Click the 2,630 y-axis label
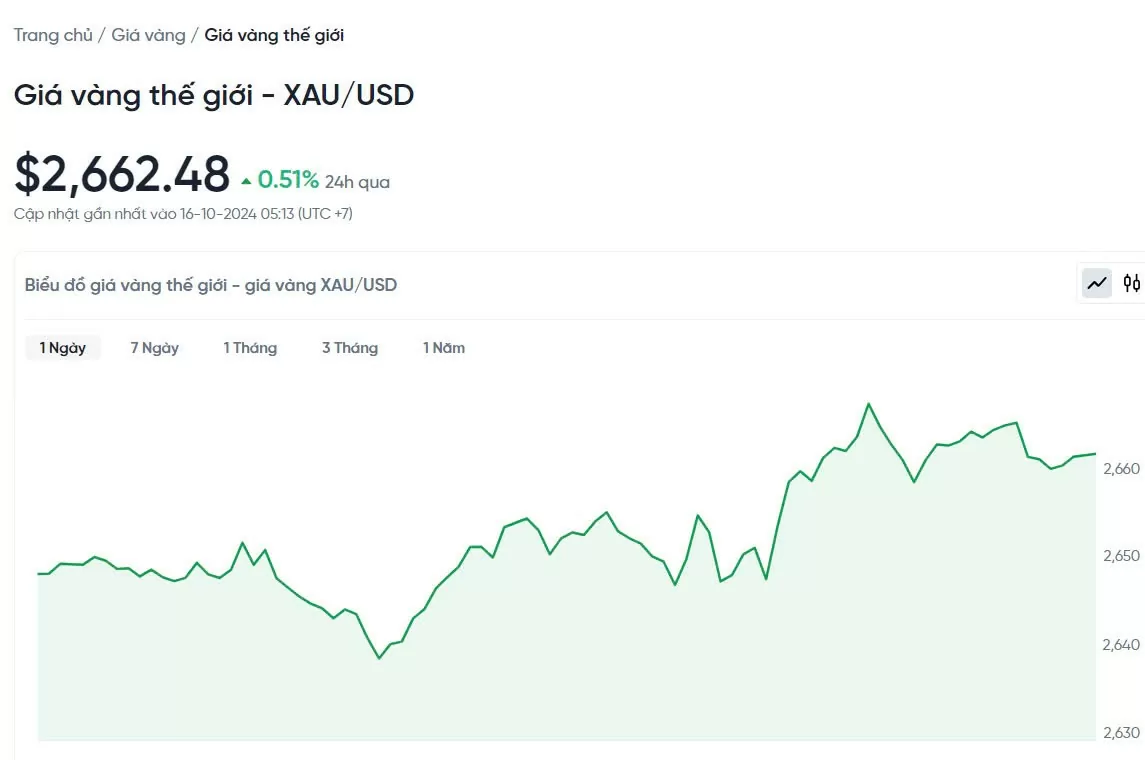Viewport: 1145px width, 760px height. pyautogui.click(x=1120, y=733)
